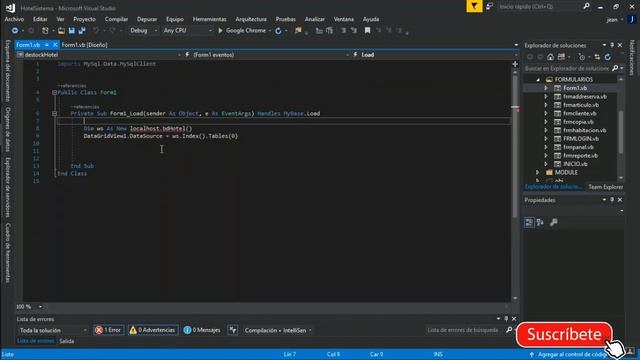Click the error list filter funnel icon

pos(233,330)
